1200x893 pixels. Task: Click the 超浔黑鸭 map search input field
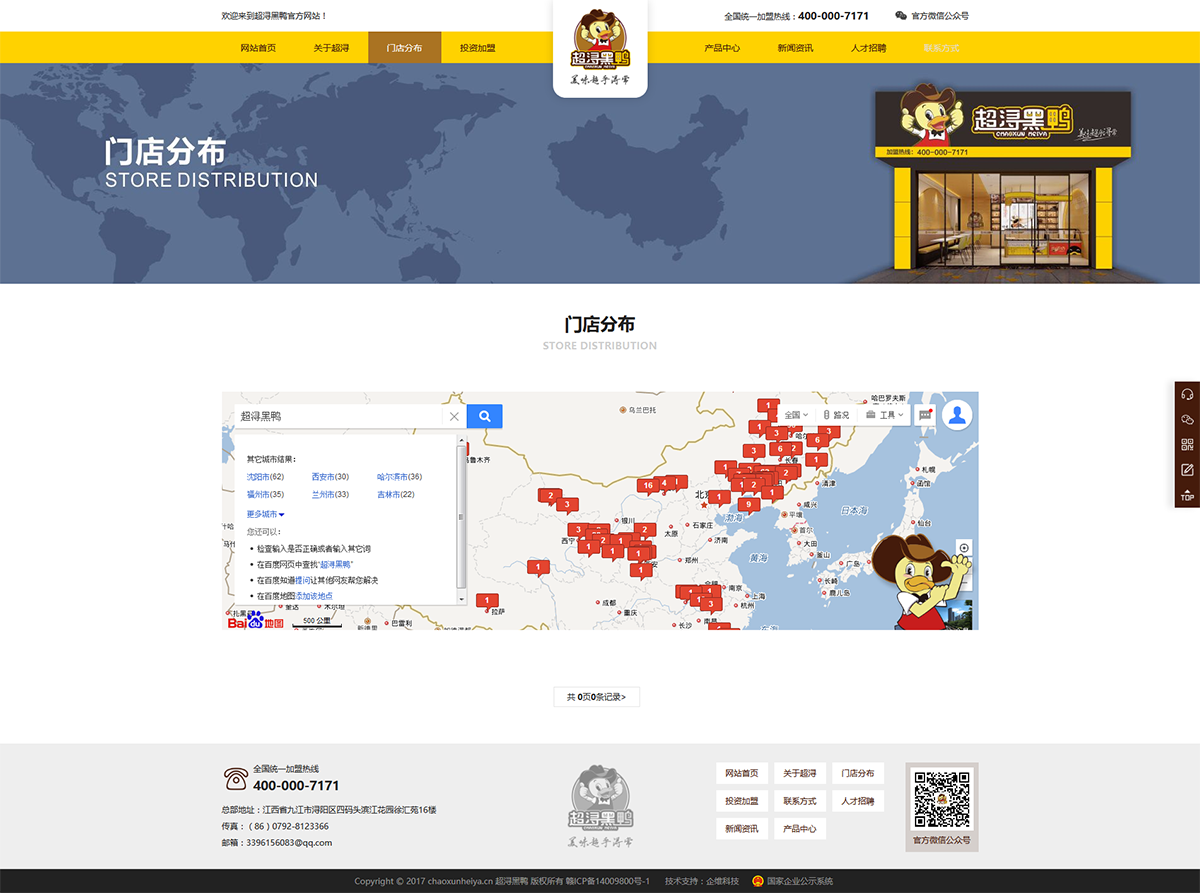coord(338,416)
